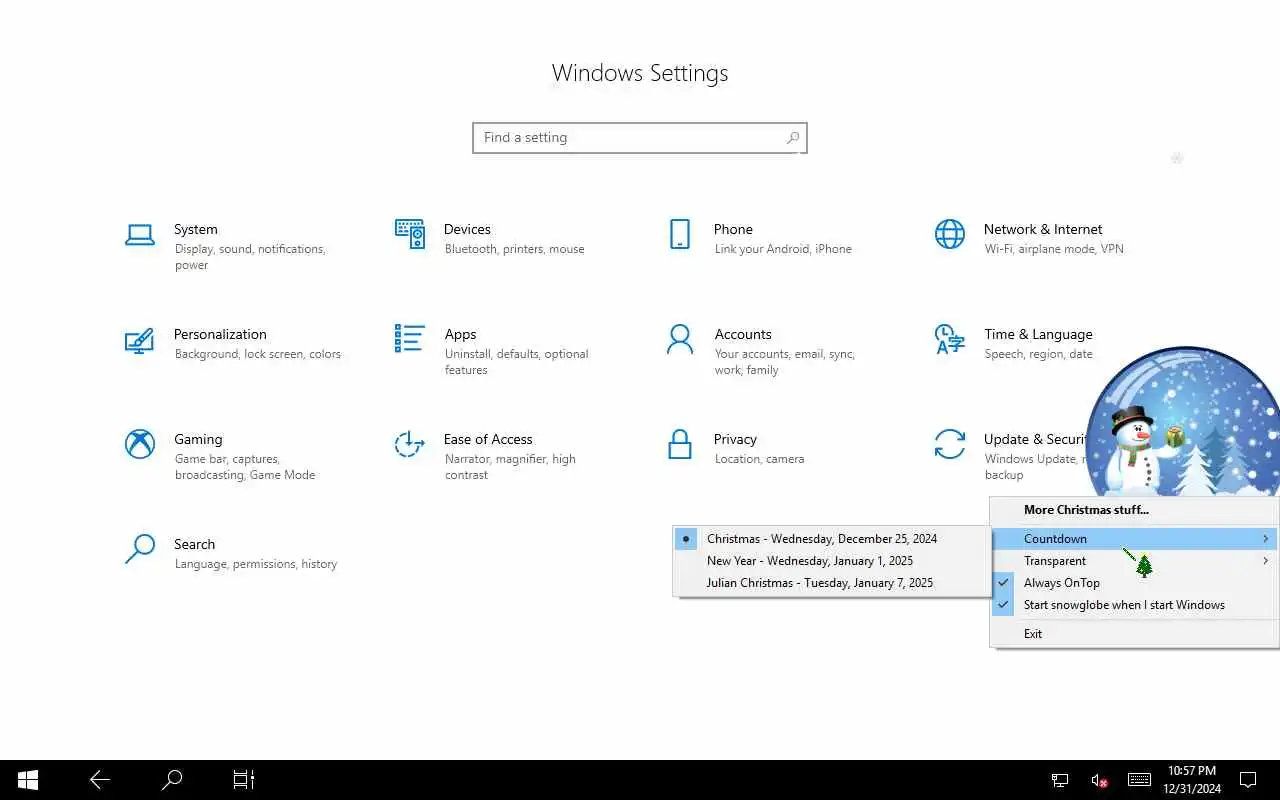This screenshot has width=1280, height=800.
Task: Click 'Language, permissions, history' description
Action: tap(256, 564)
